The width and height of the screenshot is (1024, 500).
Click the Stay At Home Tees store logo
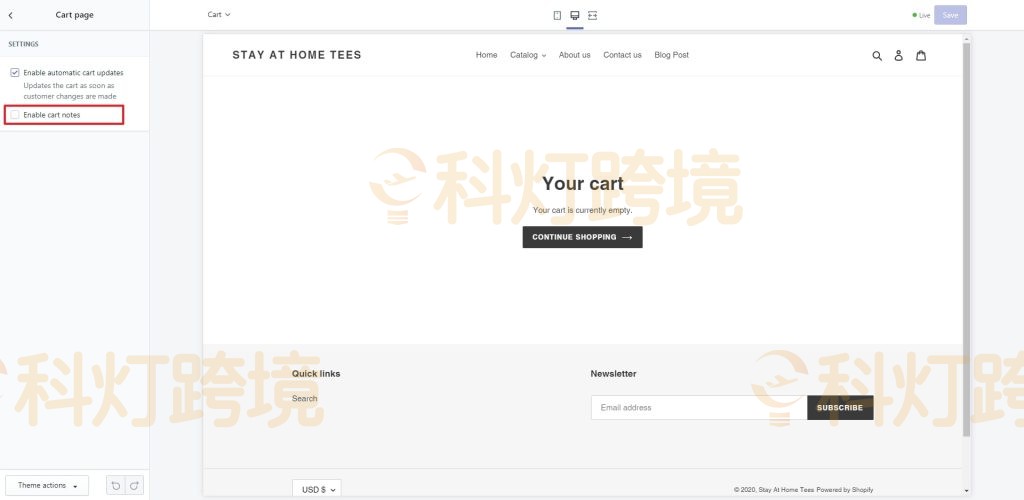tap(296, 55)
